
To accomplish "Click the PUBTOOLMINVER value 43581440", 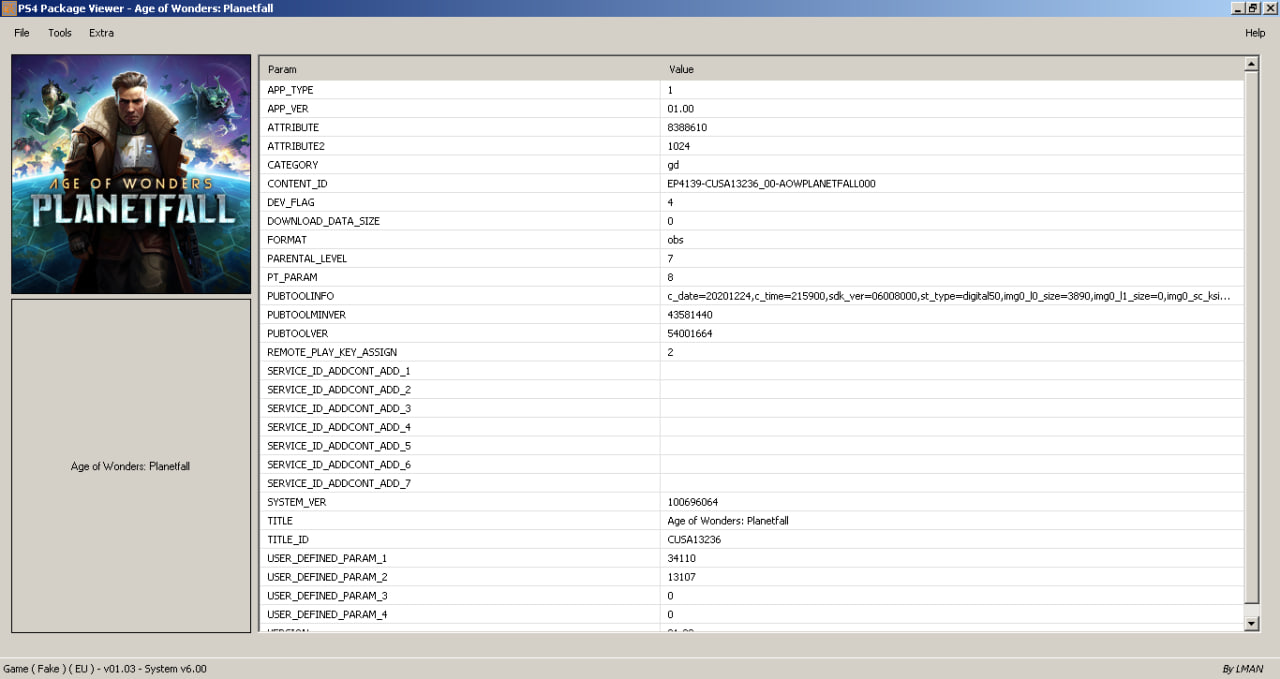I will coord(690,314).
